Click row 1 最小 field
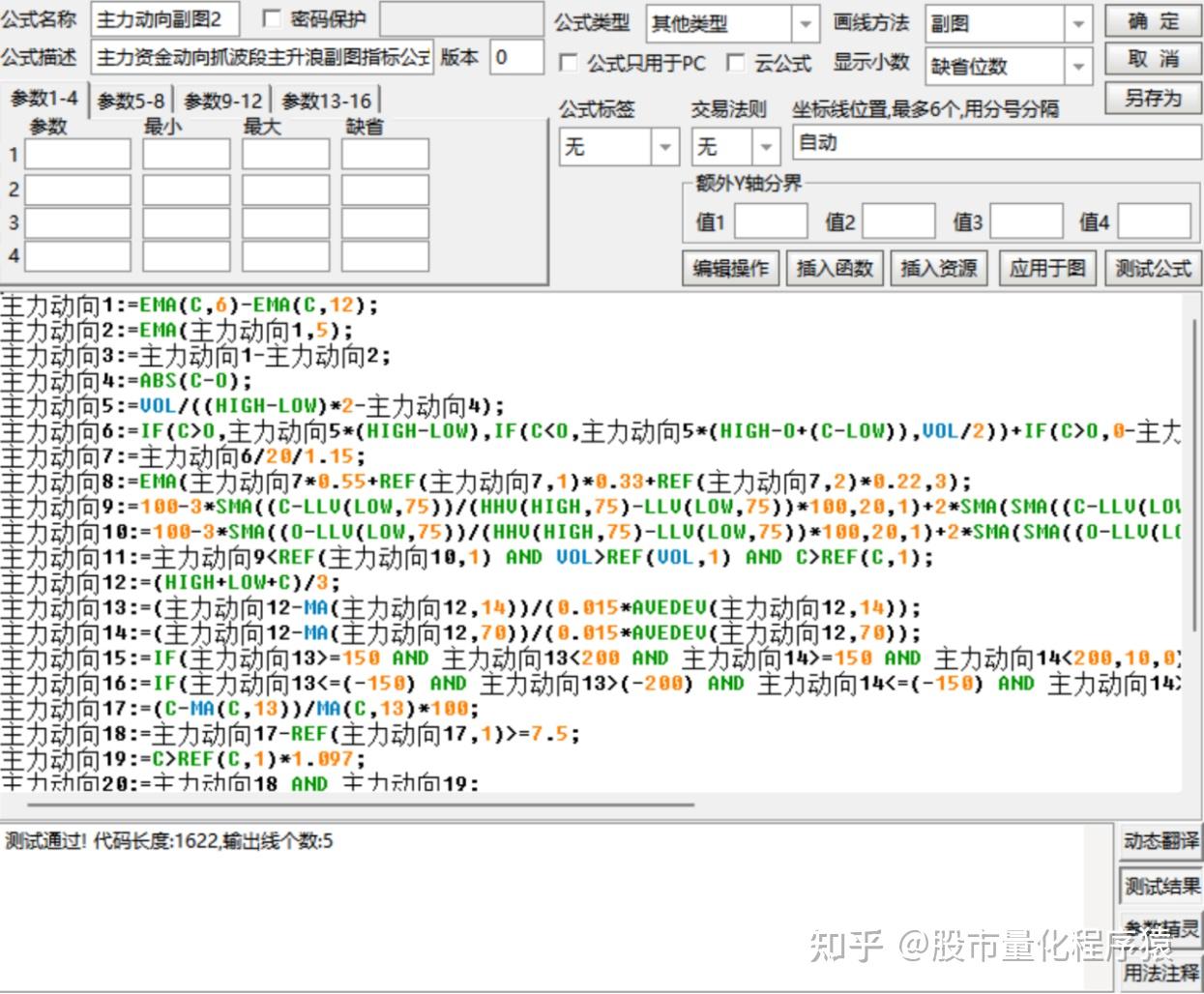Viewport: 1204px width, 994px height. point(187,154)
